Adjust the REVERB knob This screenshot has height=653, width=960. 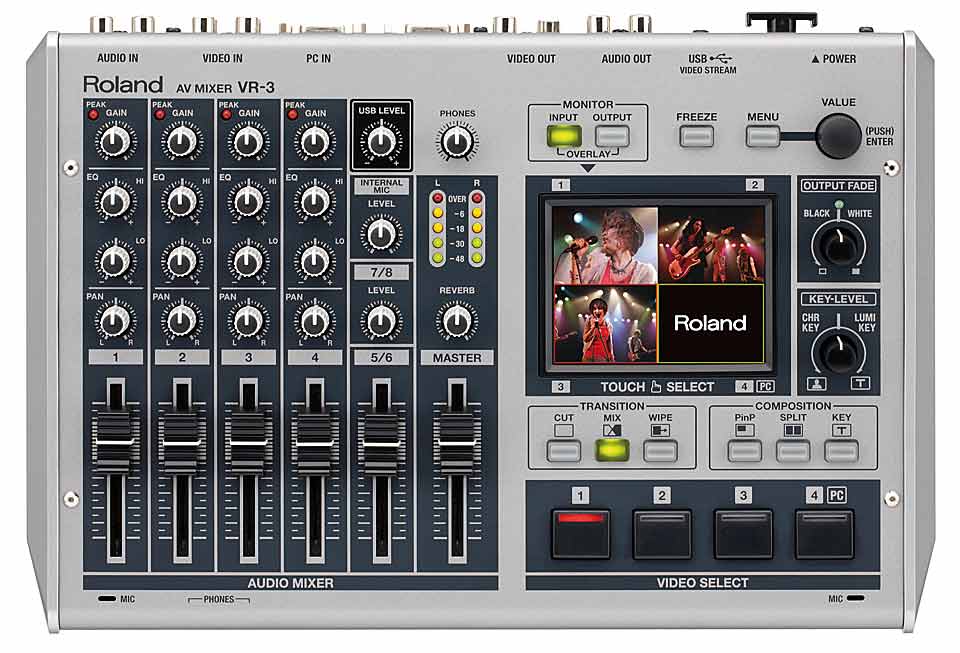pyautogui.click(x=457, y=321)
